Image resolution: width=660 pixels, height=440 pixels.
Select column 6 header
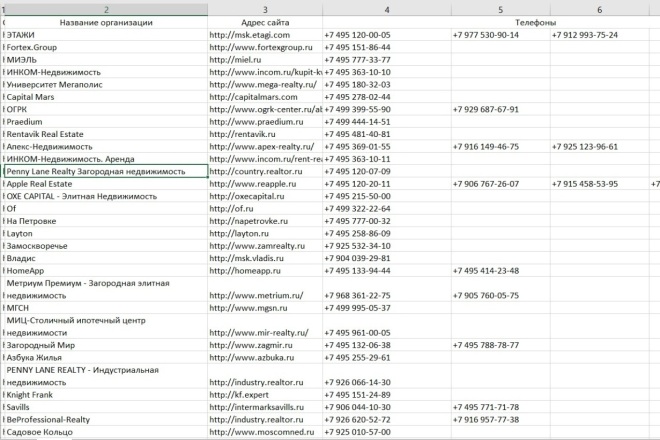click(x=599, y=10)
